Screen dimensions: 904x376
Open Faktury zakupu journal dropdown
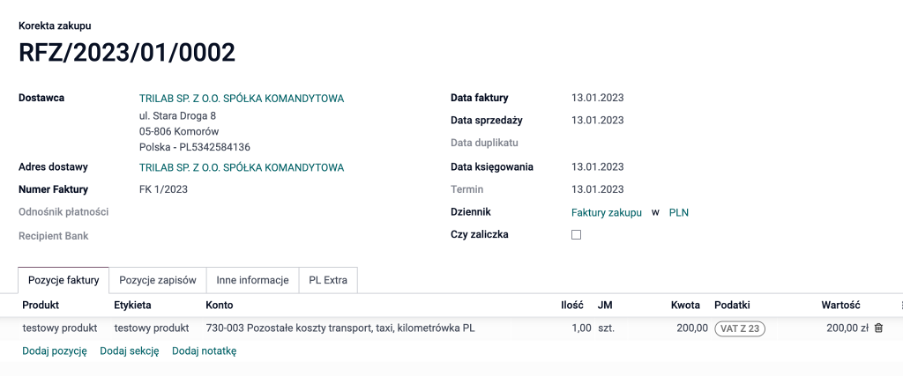[607, 213]
